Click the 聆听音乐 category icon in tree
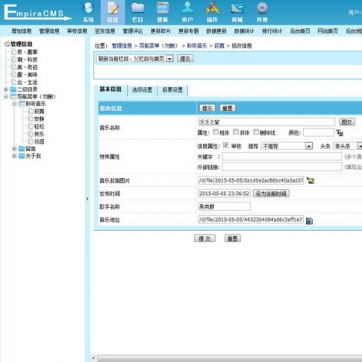Screen dimensions: 362x362 (22, 104)
